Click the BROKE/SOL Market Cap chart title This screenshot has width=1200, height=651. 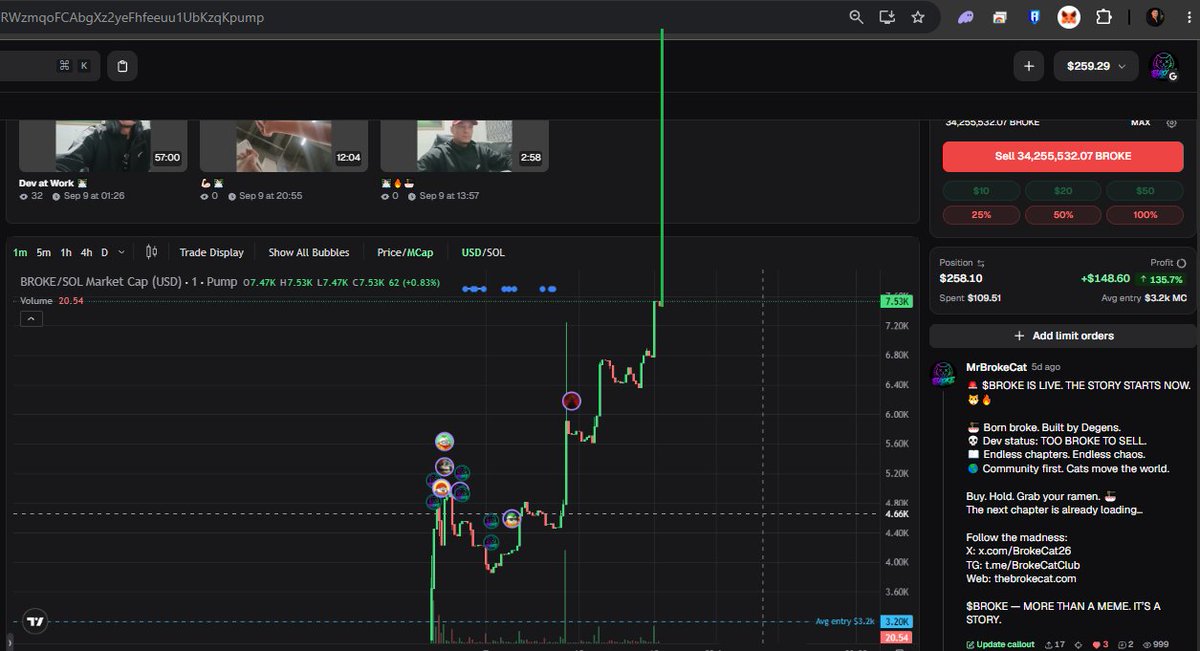[128, 282]
